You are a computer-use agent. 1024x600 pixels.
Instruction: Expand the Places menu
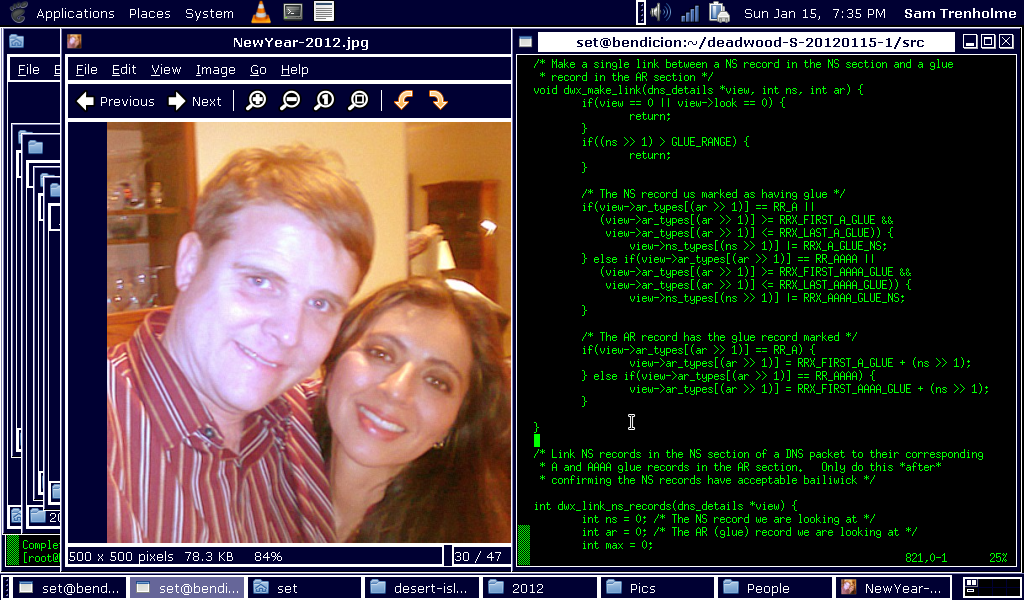point(149,13)
